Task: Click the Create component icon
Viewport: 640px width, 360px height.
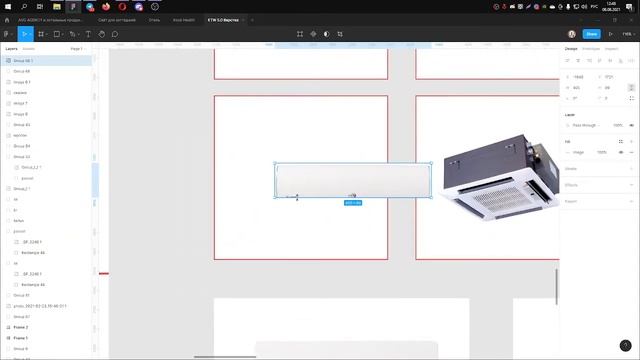Action: [313, 34]
